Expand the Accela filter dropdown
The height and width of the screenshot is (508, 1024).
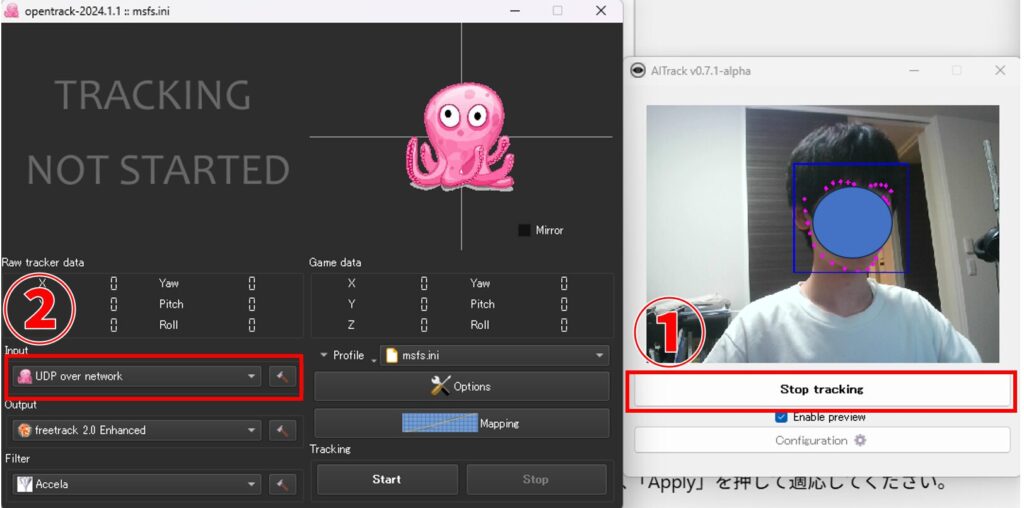tap(252, 484)
